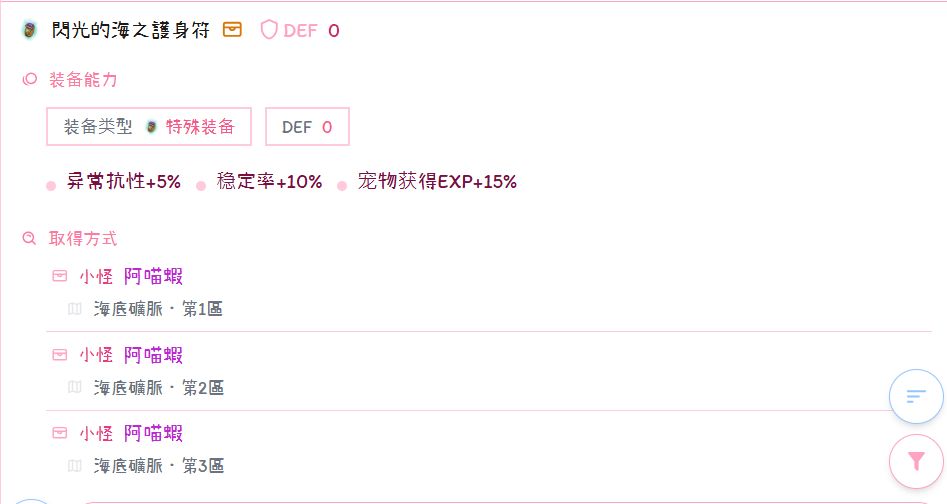The height and width of the screenshot is (504, 947).
Task: Open the pink funnel filter button
Action: click(916, 461)
